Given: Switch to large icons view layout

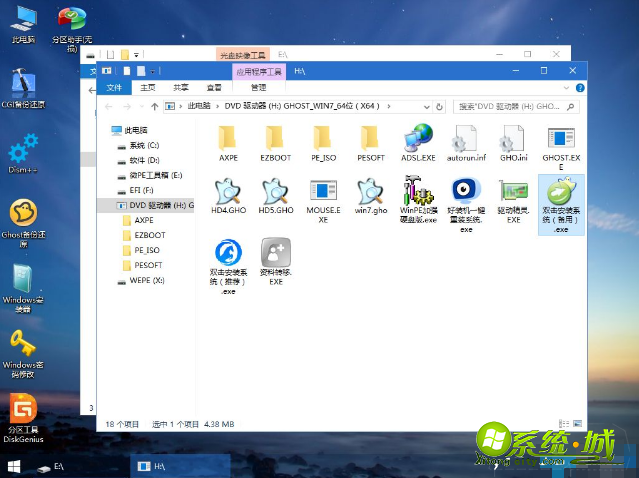Looking at the screenshot, I should pyautogui.click(x=577, y=424).
